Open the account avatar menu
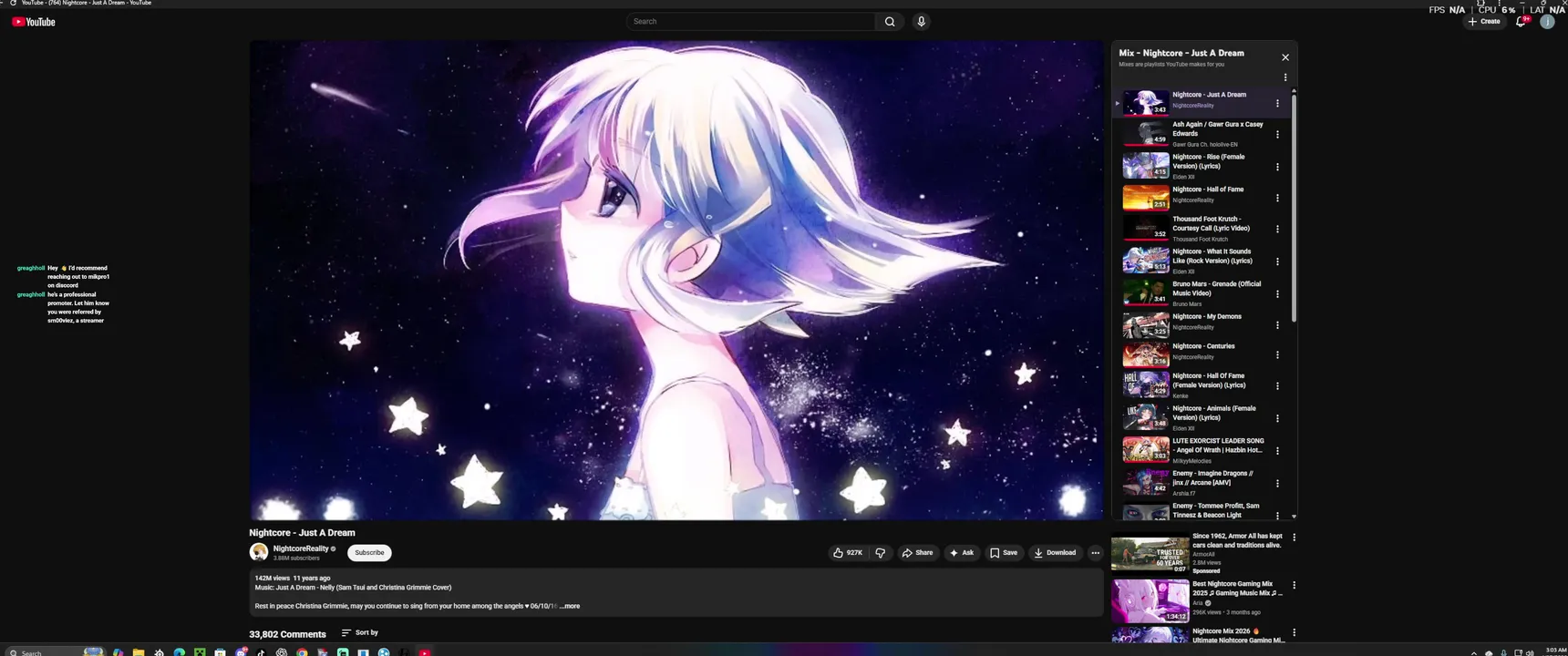Viewport: 1568px width, 656px height. pyautogui.click(x=1547, y=22)
